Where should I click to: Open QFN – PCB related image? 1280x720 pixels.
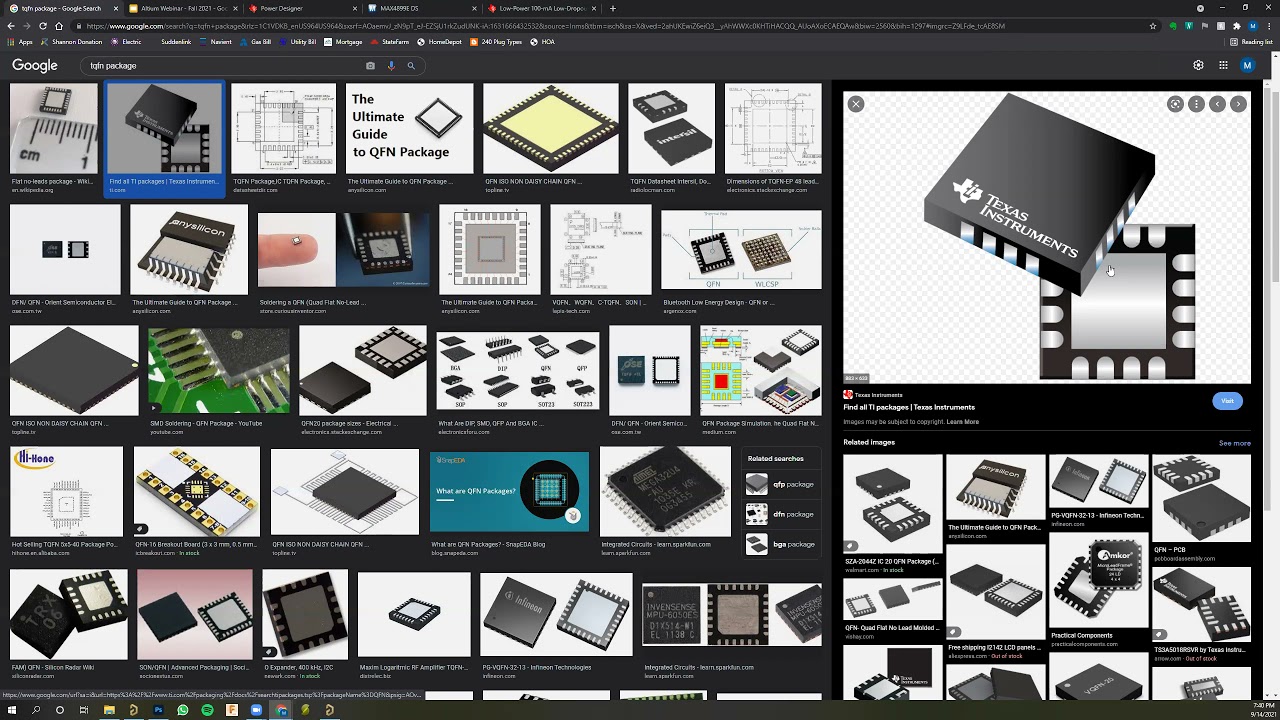click(x=1201, y=498)
